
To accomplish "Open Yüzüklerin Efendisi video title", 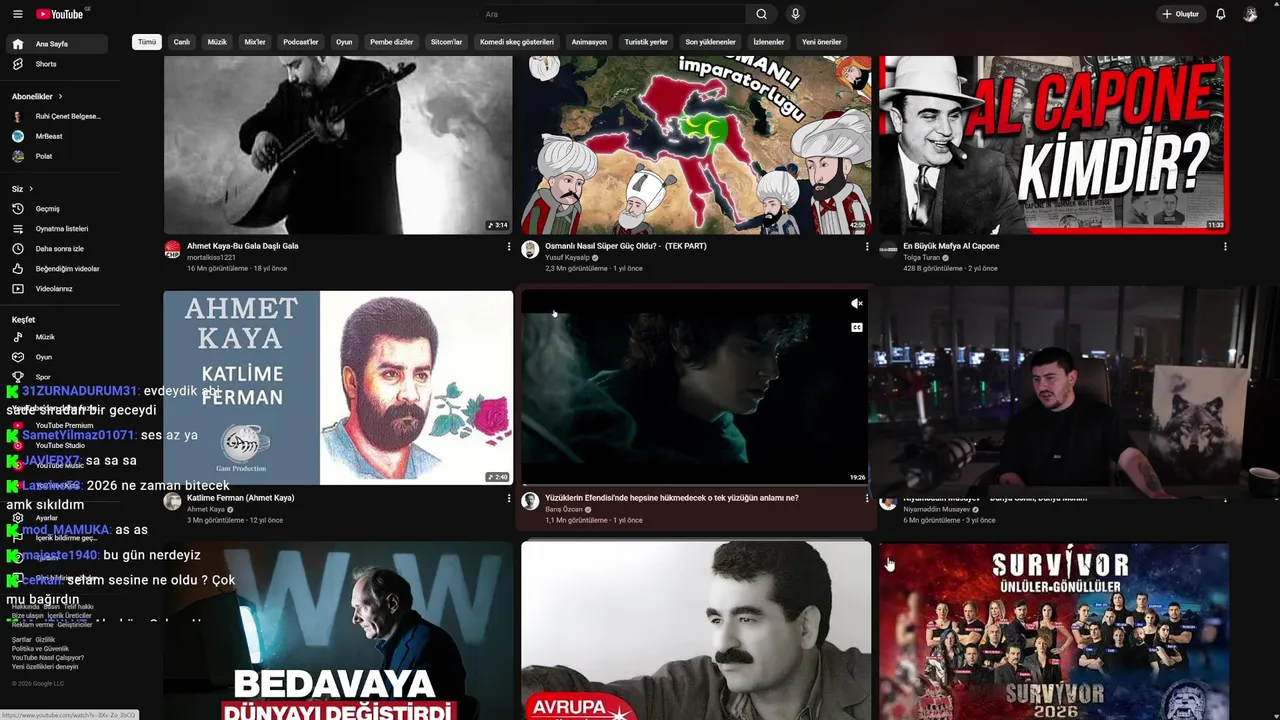I will [672, 498].
